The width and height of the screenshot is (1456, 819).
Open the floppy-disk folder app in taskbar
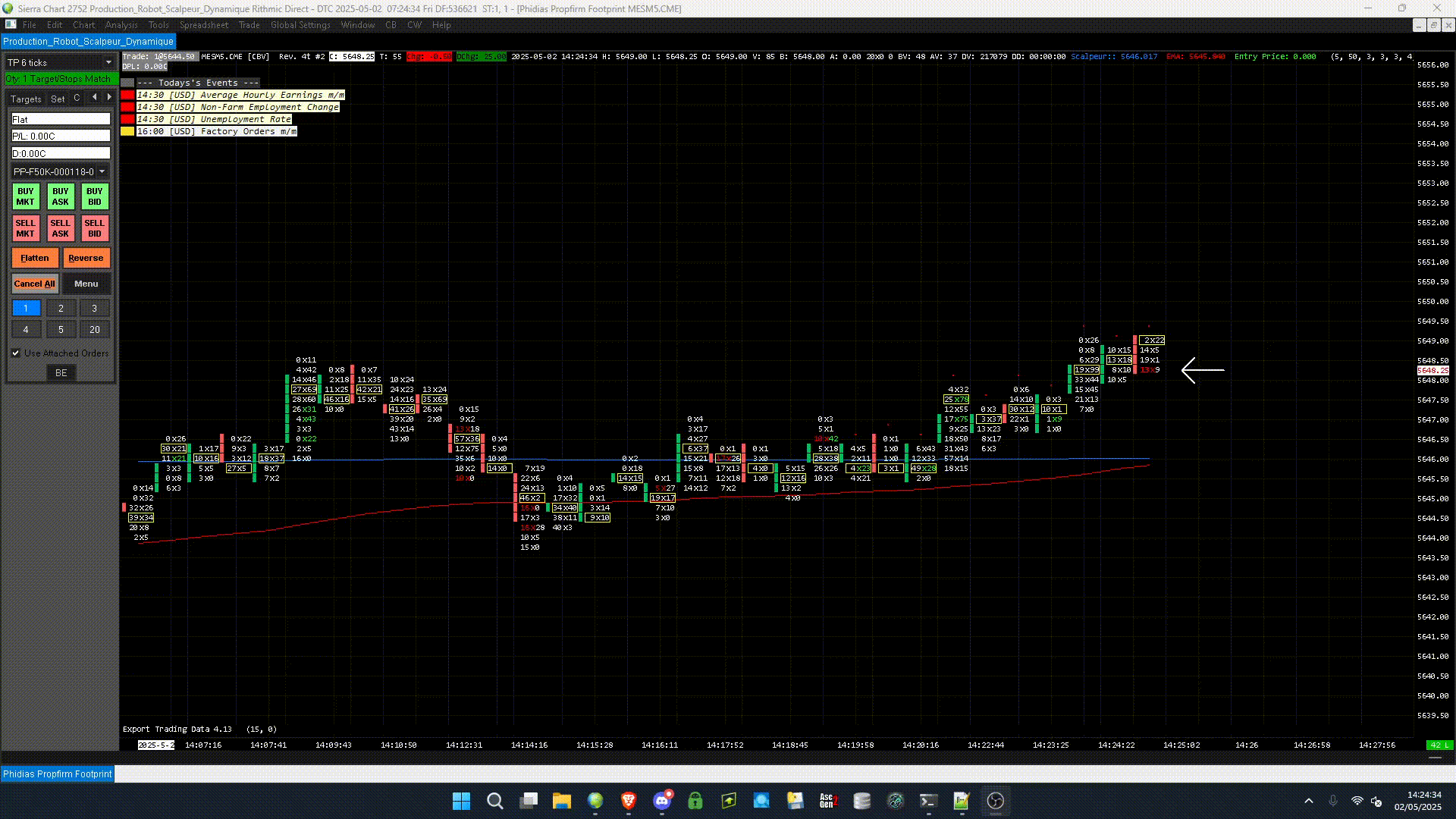pos(795,801)
